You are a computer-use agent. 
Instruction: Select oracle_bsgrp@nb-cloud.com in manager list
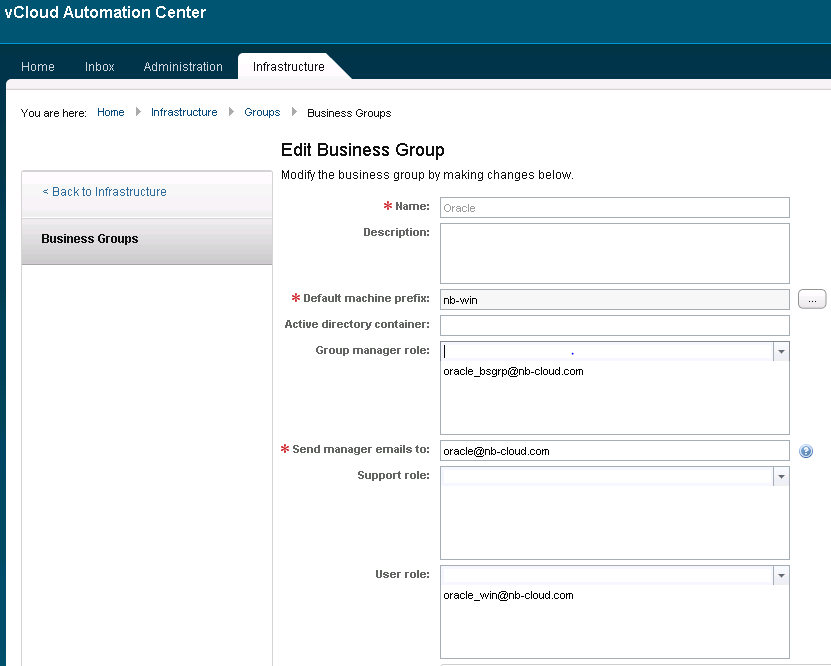[513, 371]
